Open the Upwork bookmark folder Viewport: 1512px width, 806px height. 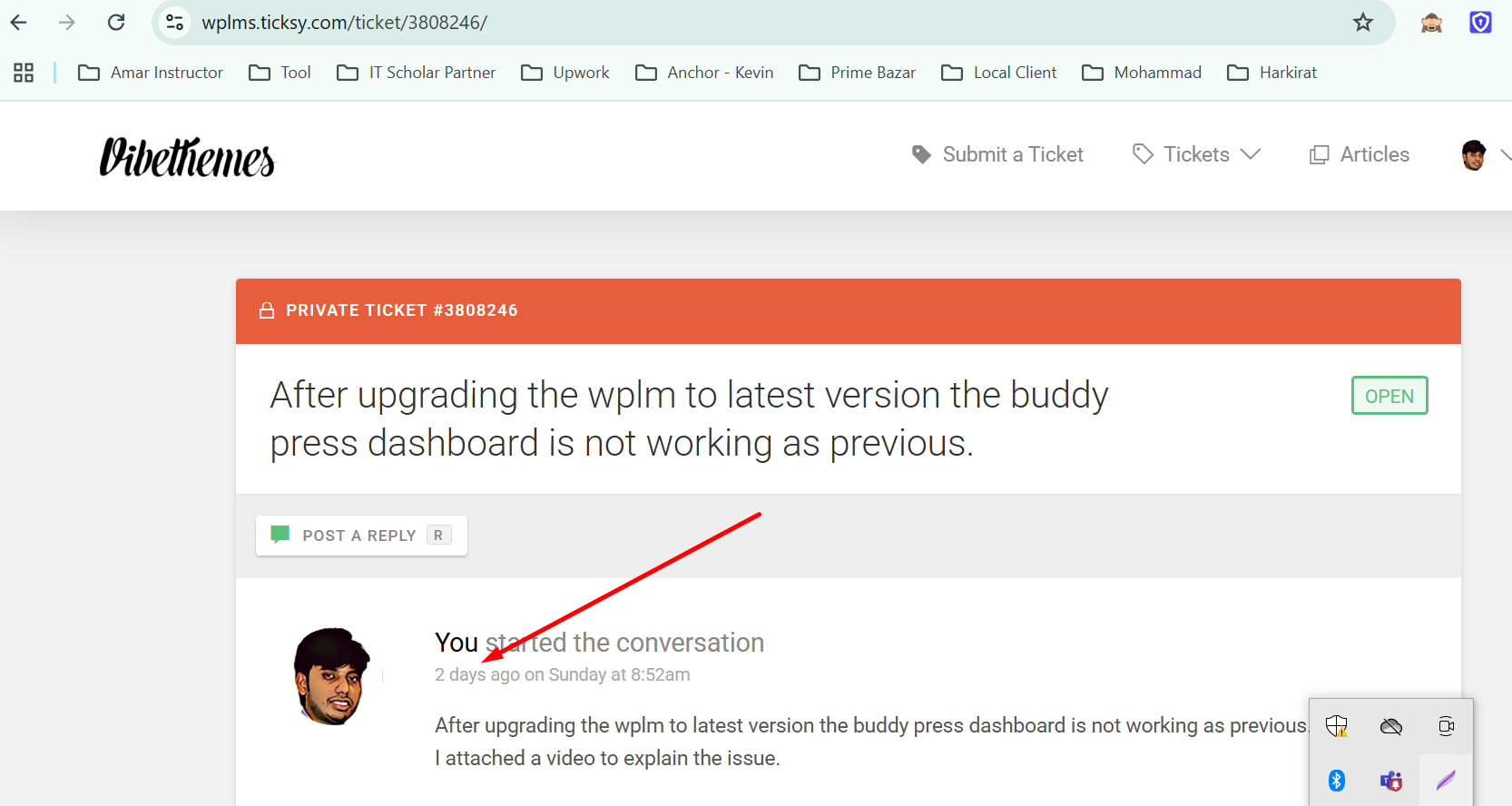point(565,73)
